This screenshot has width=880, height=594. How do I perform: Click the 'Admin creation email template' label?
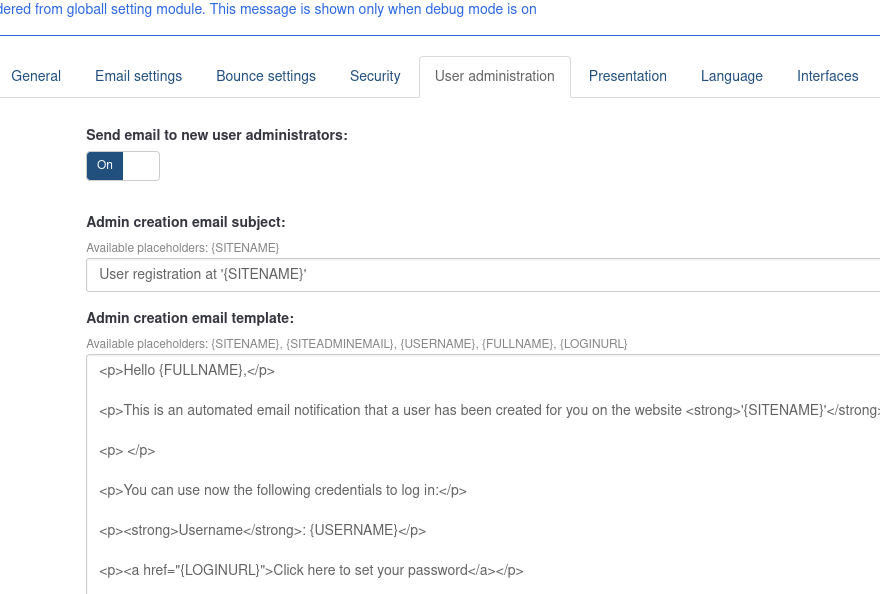(x=190, y=318)
